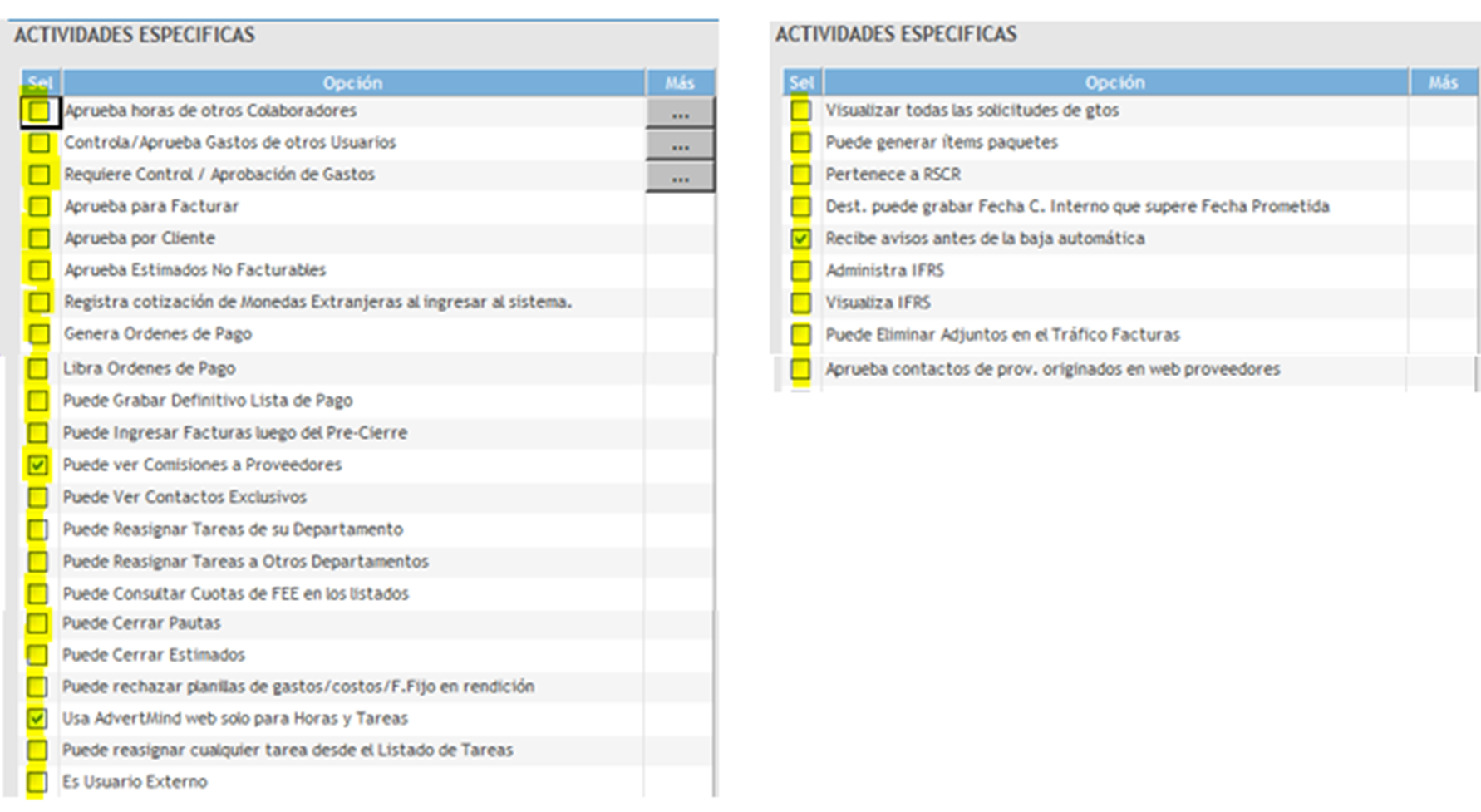This screenshot has width=1481, height=812.
Task: Check 'Requiere Control / Aprobación de Gastos'
Action: pyautogui.click(x=39, y=175)
